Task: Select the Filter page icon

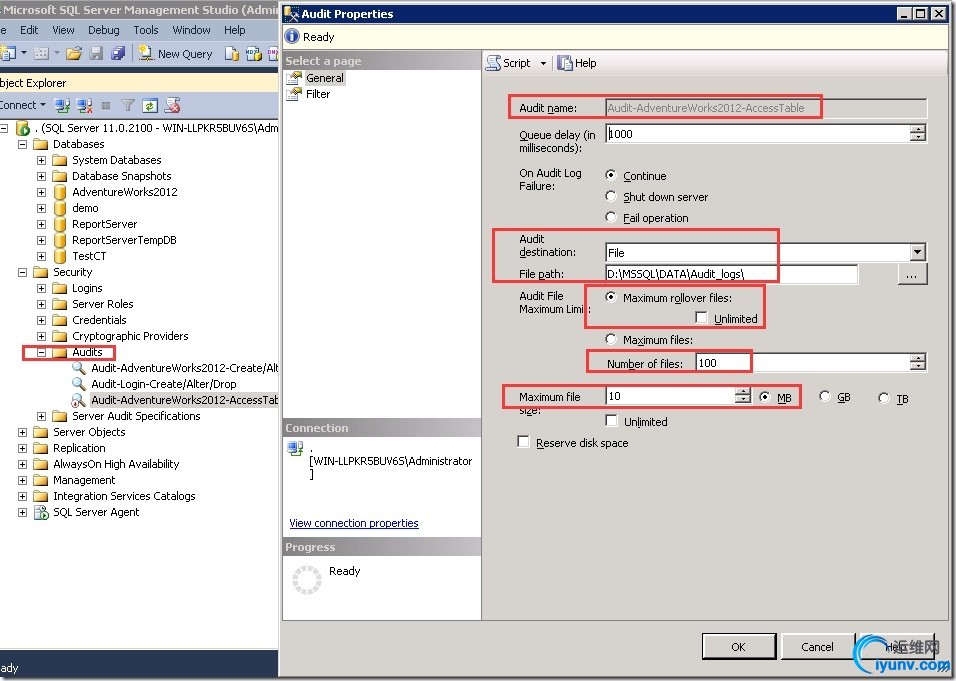Action: (x=295, y=94)
